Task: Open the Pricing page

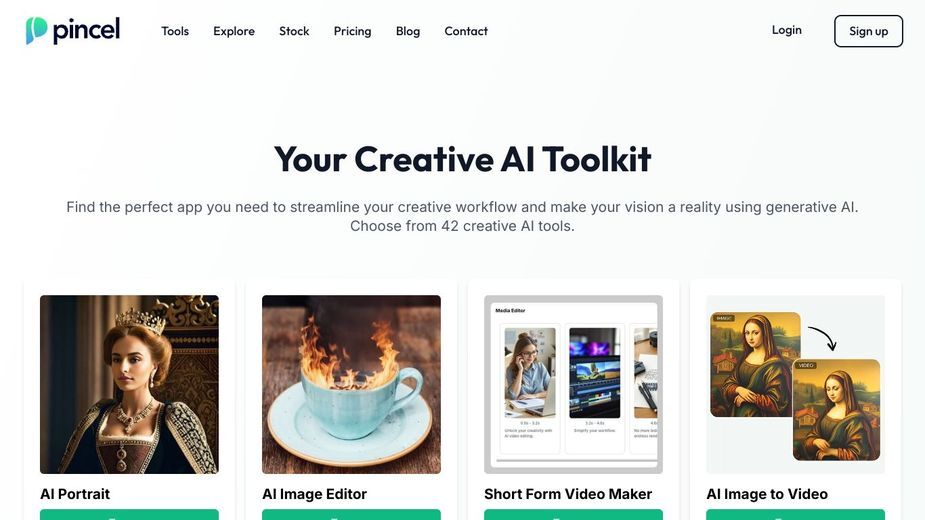Action: coord(352,31)
